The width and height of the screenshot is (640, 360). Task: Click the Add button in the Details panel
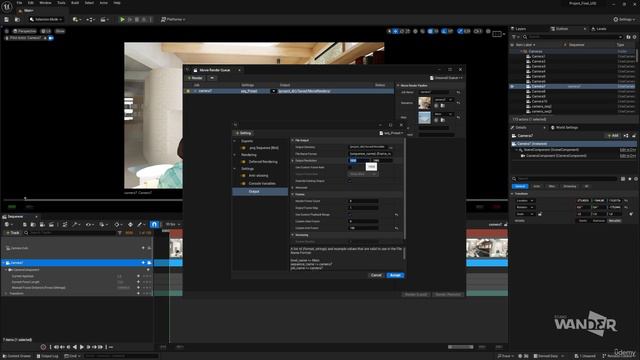(x=613, y=136)
